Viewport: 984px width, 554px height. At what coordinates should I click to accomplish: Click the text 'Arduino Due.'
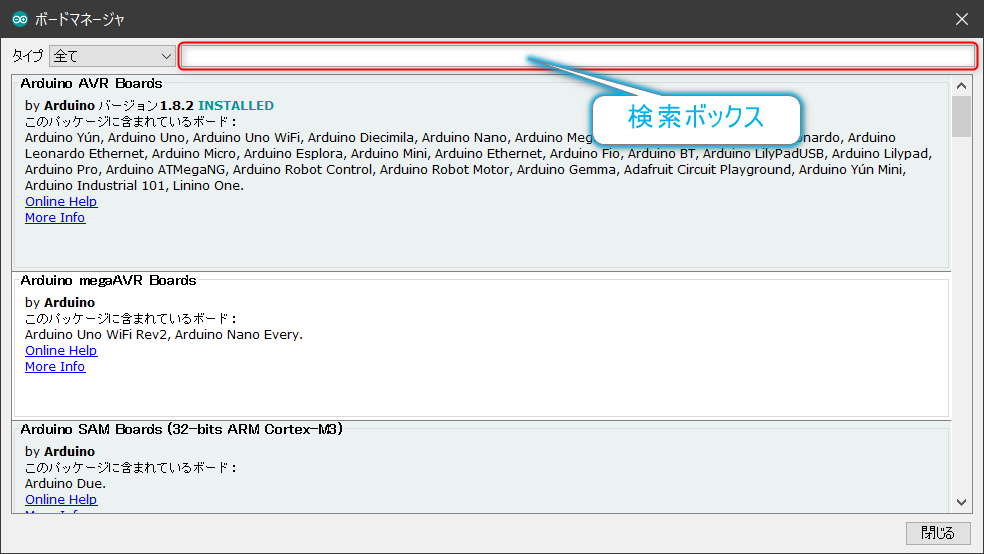(65, 484)
